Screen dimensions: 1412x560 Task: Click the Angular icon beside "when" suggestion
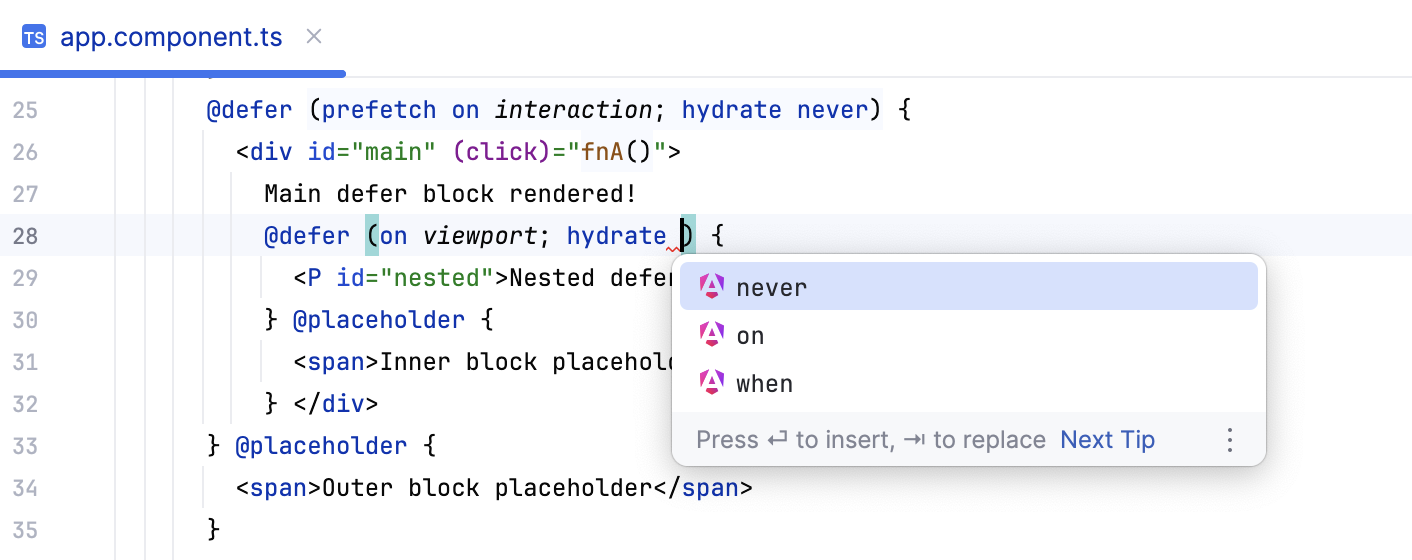(x=711, y=383)
